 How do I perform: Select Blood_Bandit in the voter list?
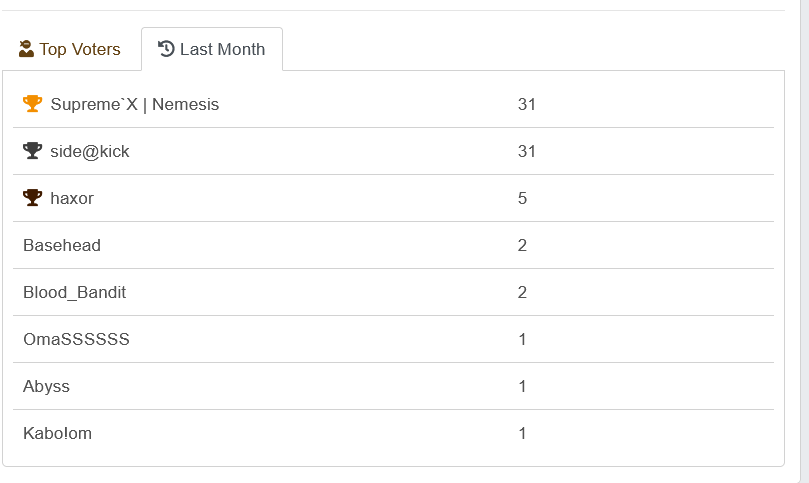point(75,292)
